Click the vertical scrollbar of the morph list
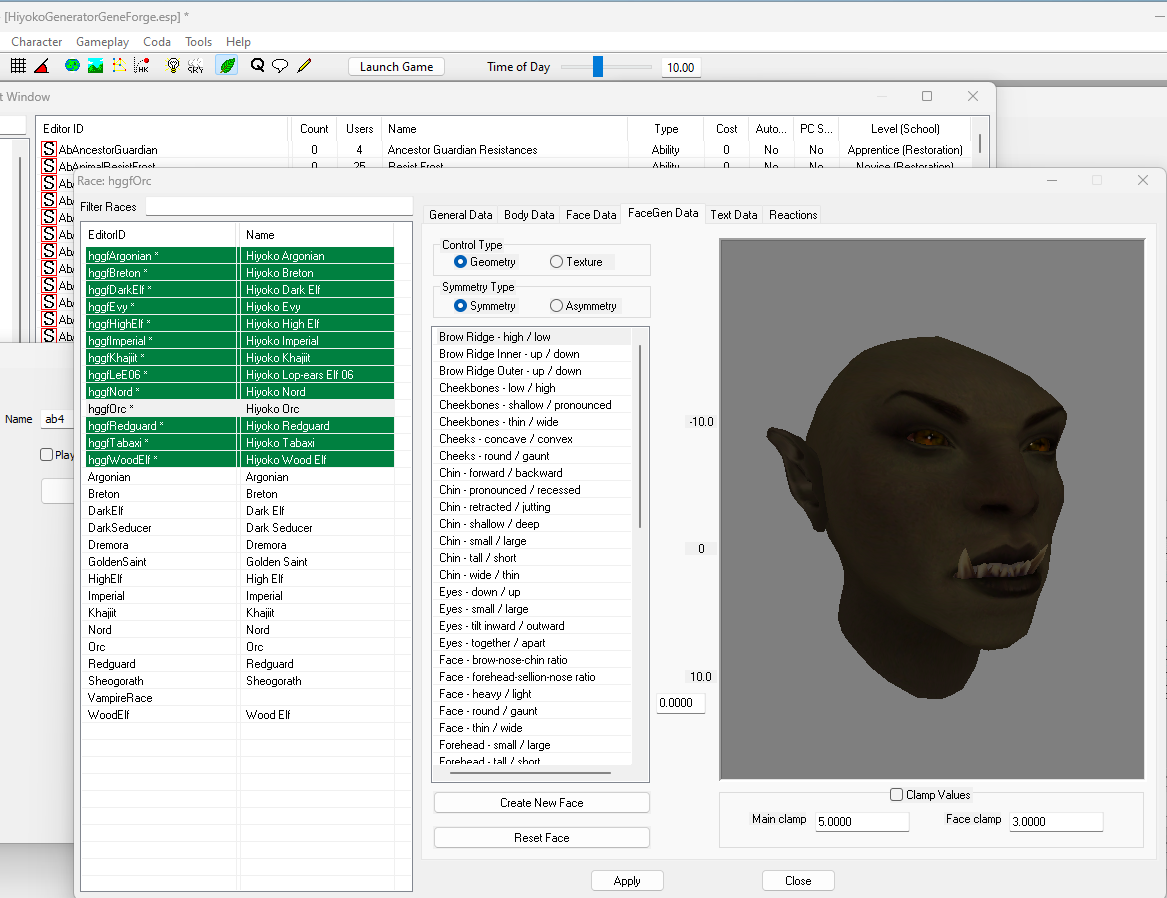The image size is (1167, 898). [641, 437]
